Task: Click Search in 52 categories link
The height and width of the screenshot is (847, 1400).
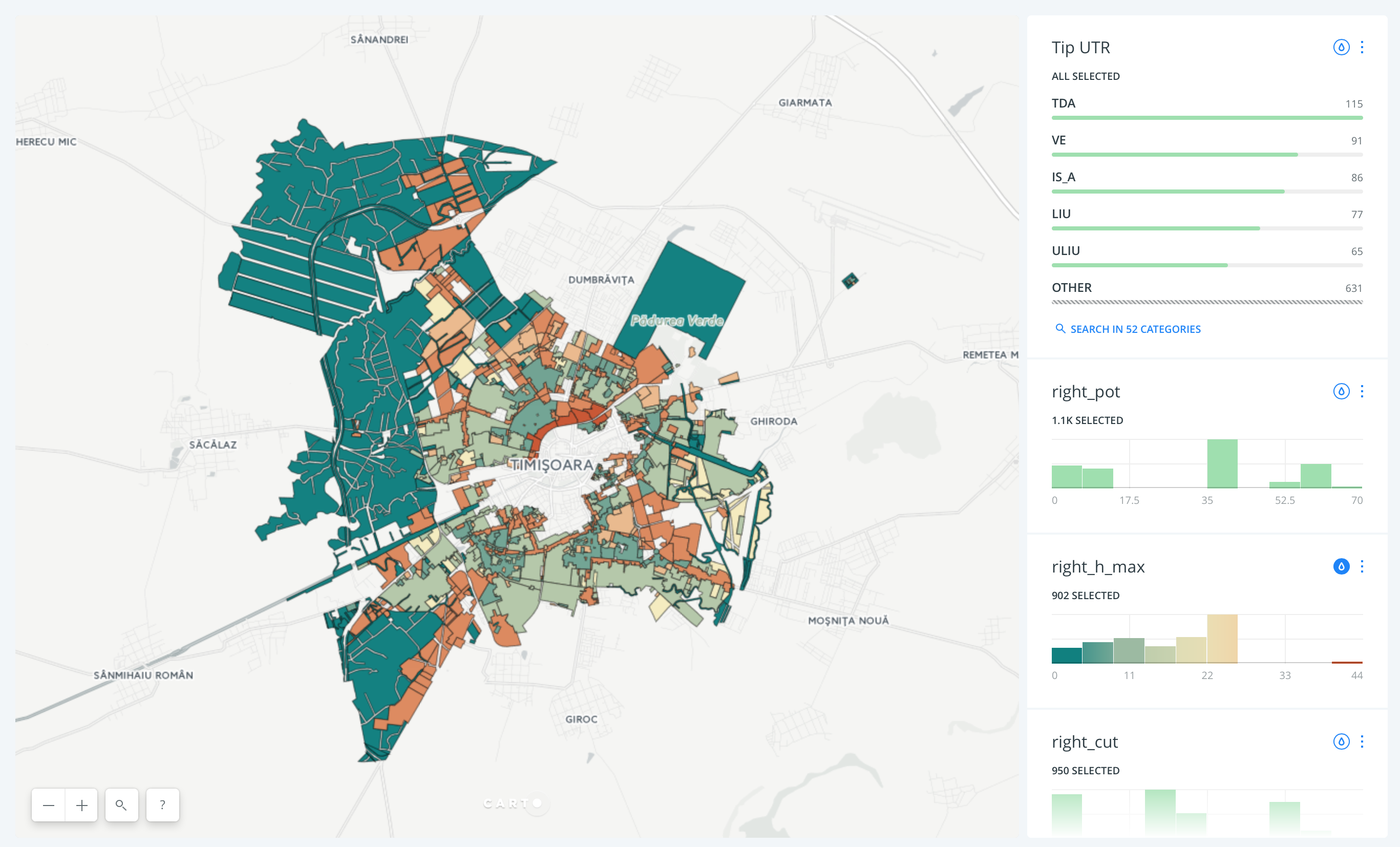Action: coord(1135,329)
